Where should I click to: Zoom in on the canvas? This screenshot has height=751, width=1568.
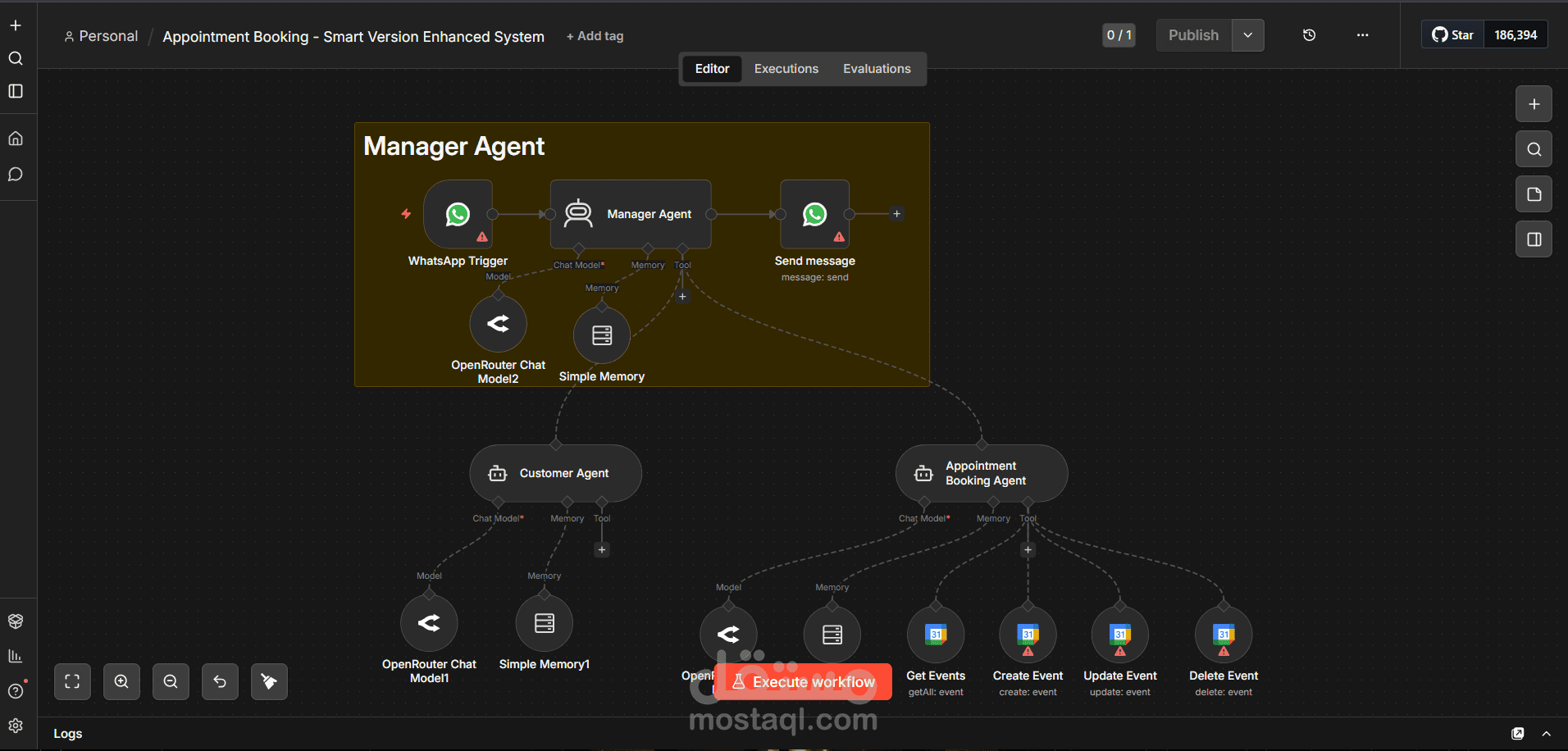point(121,681)
